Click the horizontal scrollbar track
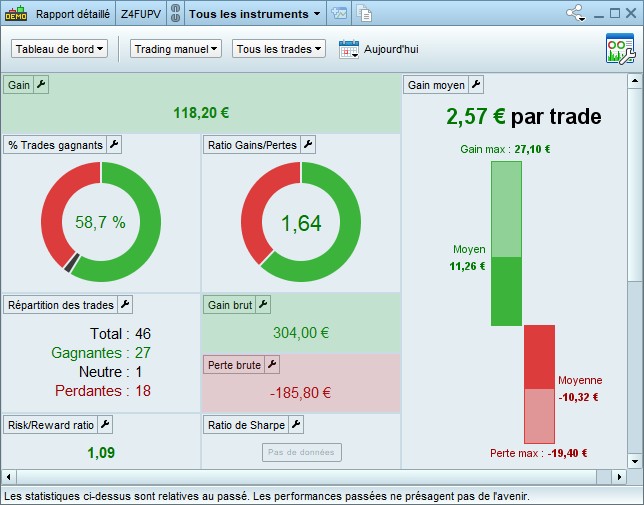 314,477
